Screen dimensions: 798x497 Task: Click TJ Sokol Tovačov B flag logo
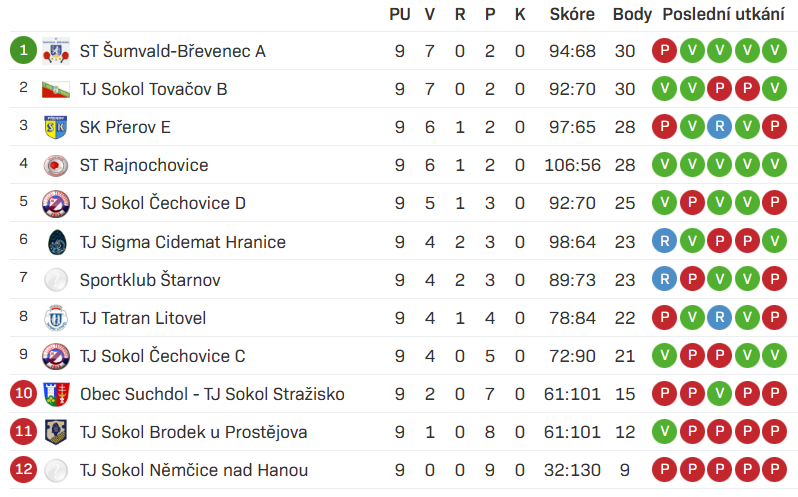(x=55, y=89)
